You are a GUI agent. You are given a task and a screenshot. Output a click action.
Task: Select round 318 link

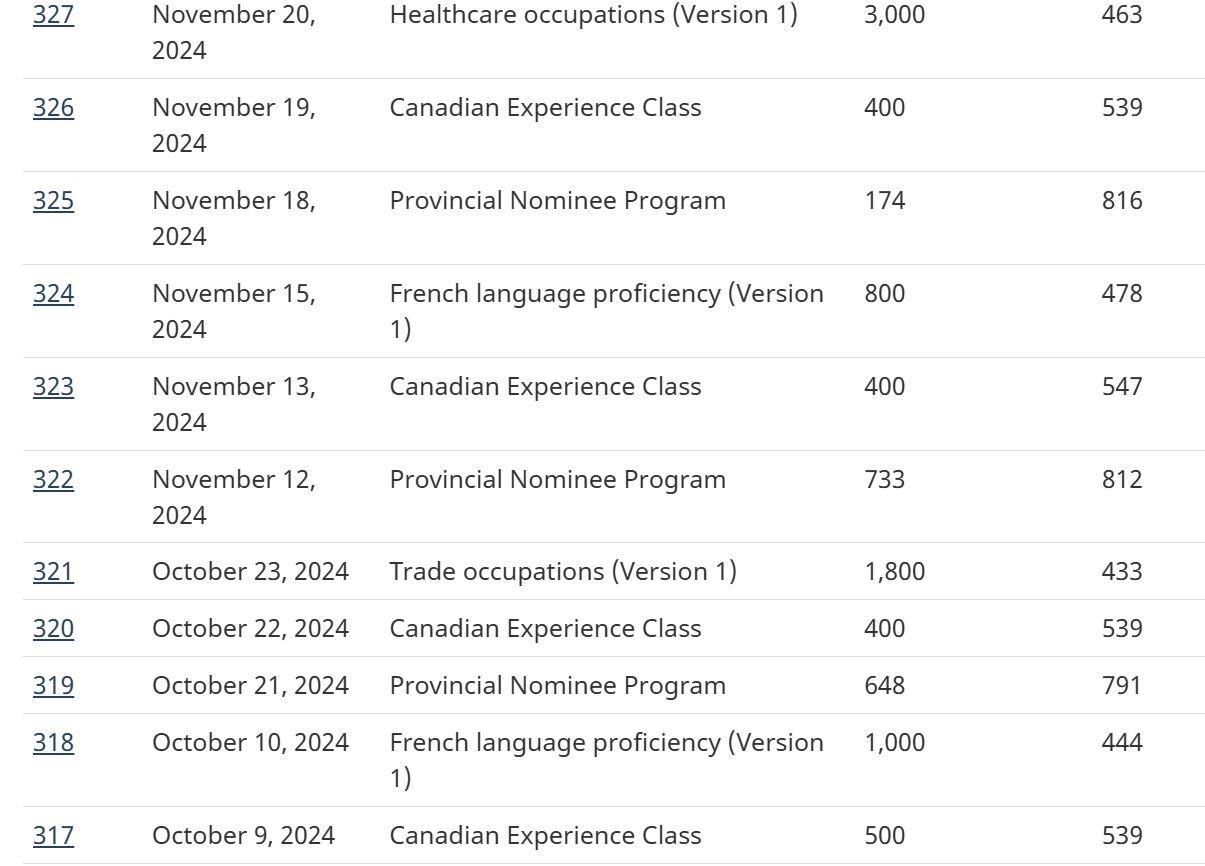click(x=53, y=743)
